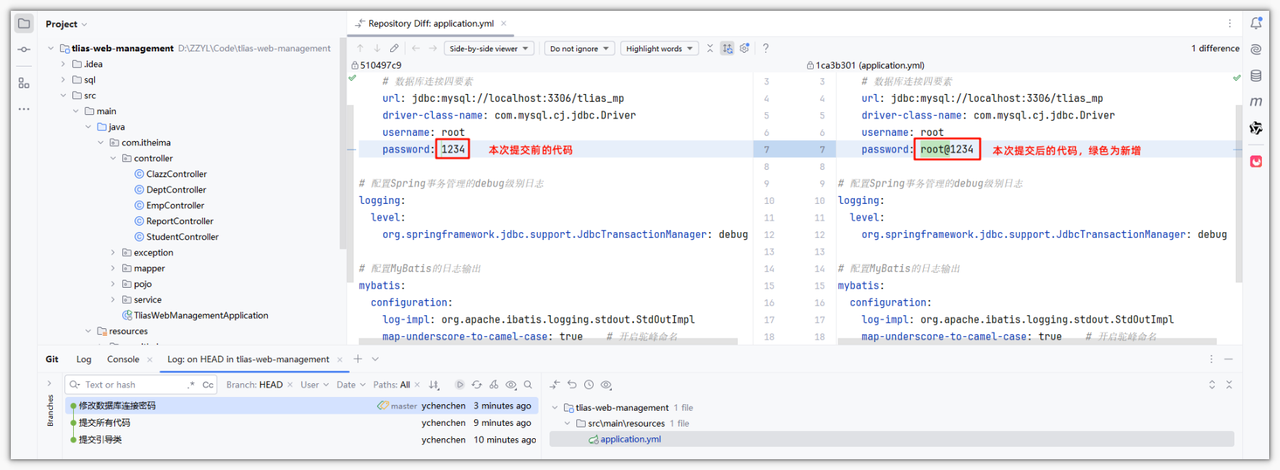Open the Highlighting mode dropdown (Highlight words)

tap(659, 48)
